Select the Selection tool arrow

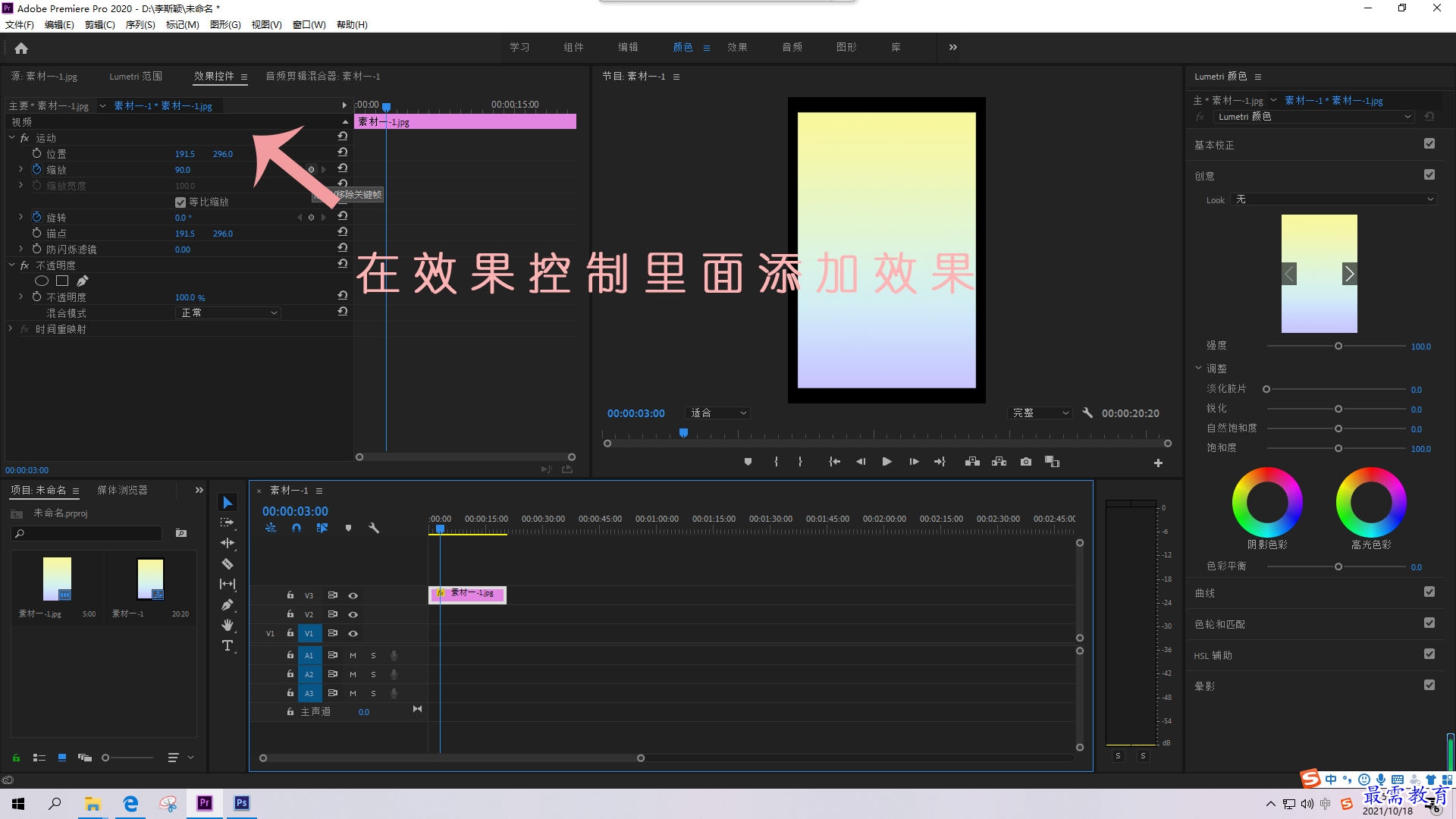227,502
